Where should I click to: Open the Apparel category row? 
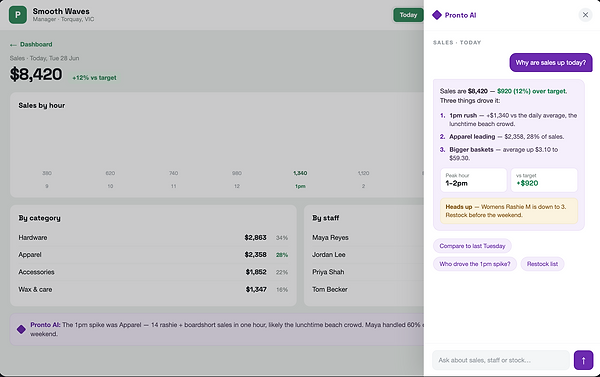point(153,255)
